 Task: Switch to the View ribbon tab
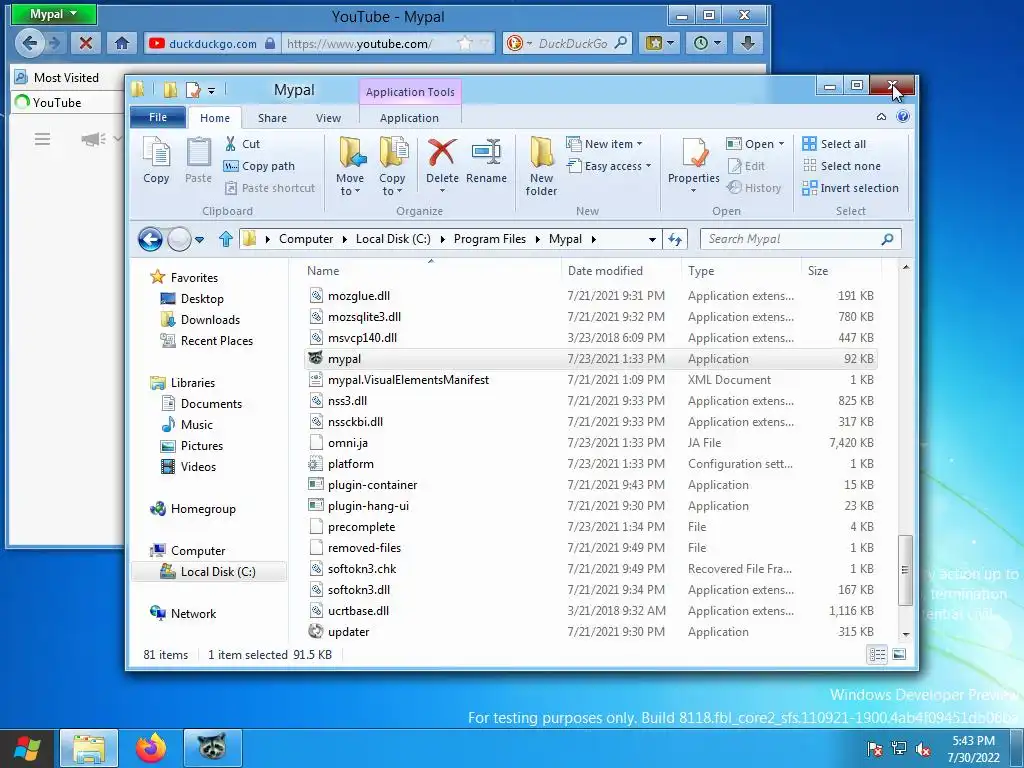tap(328, 118)
